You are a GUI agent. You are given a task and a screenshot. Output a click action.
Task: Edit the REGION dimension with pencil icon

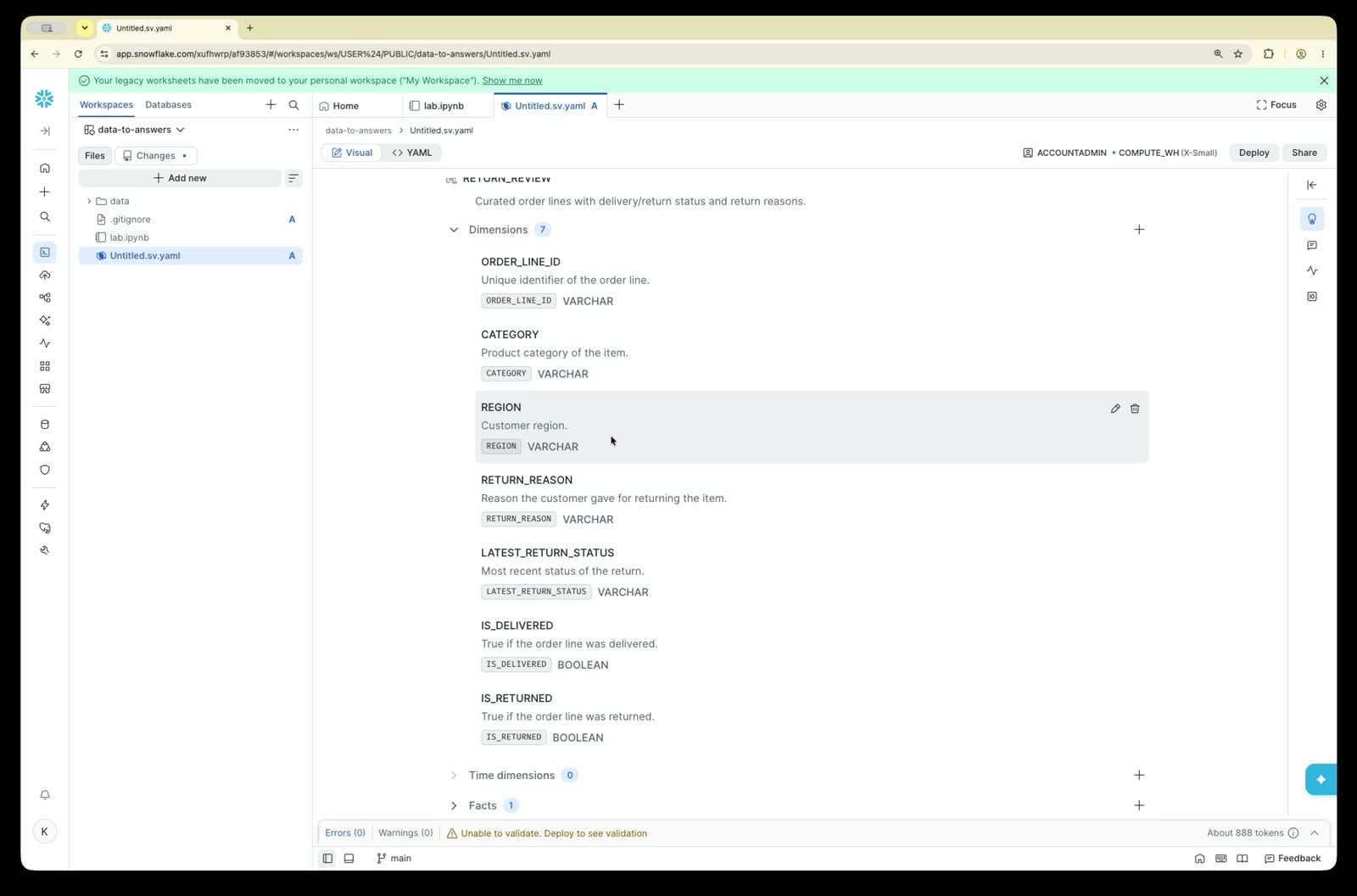[x=1115, y=409]
